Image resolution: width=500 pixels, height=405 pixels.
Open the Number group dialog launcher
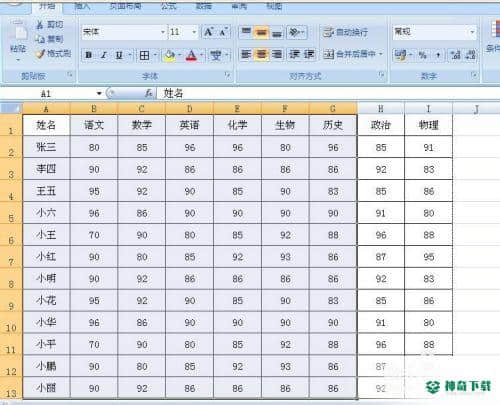point(474,75)
